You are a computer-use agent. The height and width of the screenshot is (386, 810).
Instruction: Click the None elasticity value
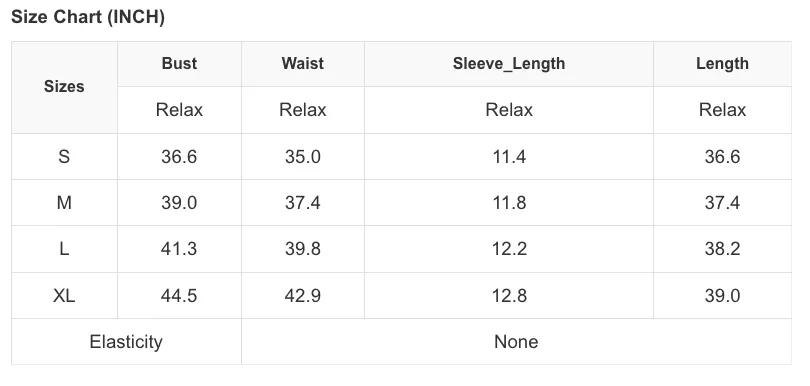pos(516,342)
